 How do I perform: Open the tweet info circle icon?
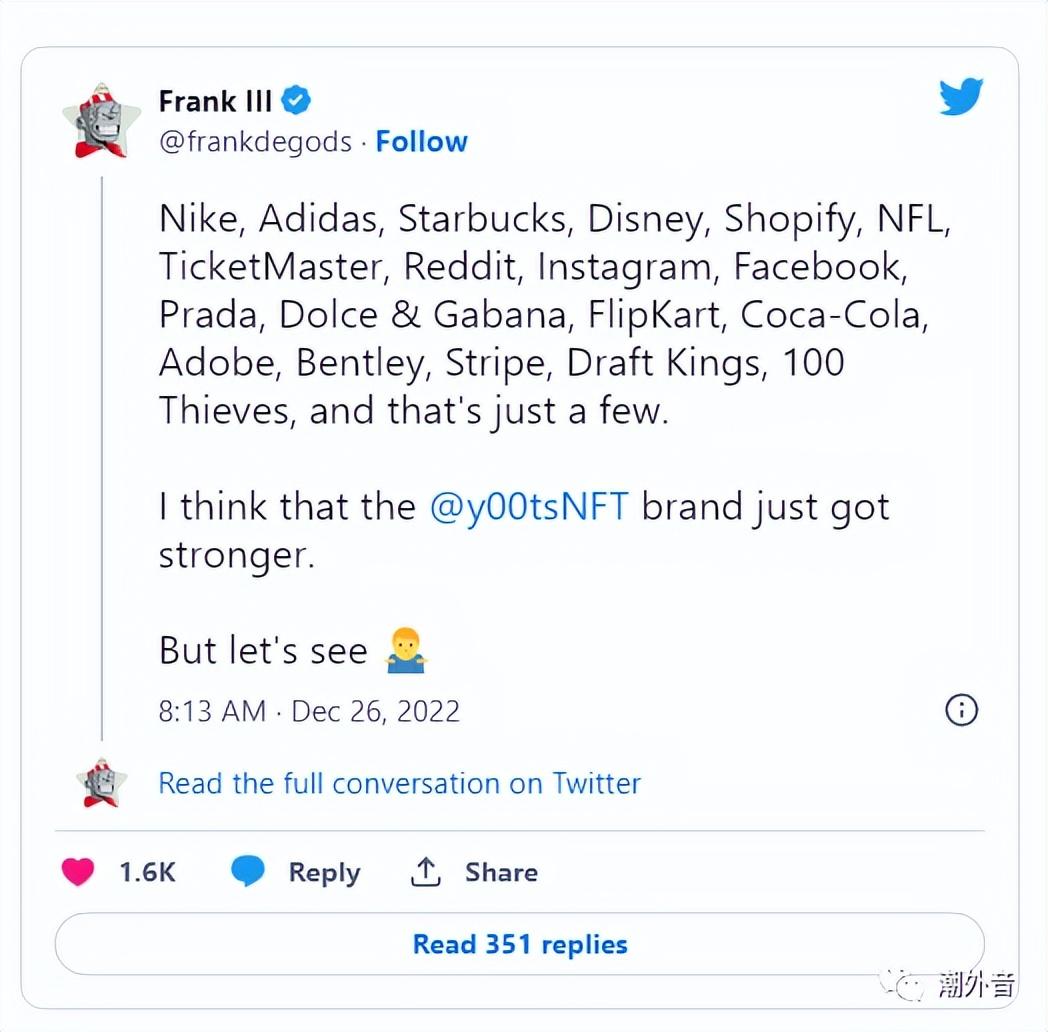[x=961, y=709]
